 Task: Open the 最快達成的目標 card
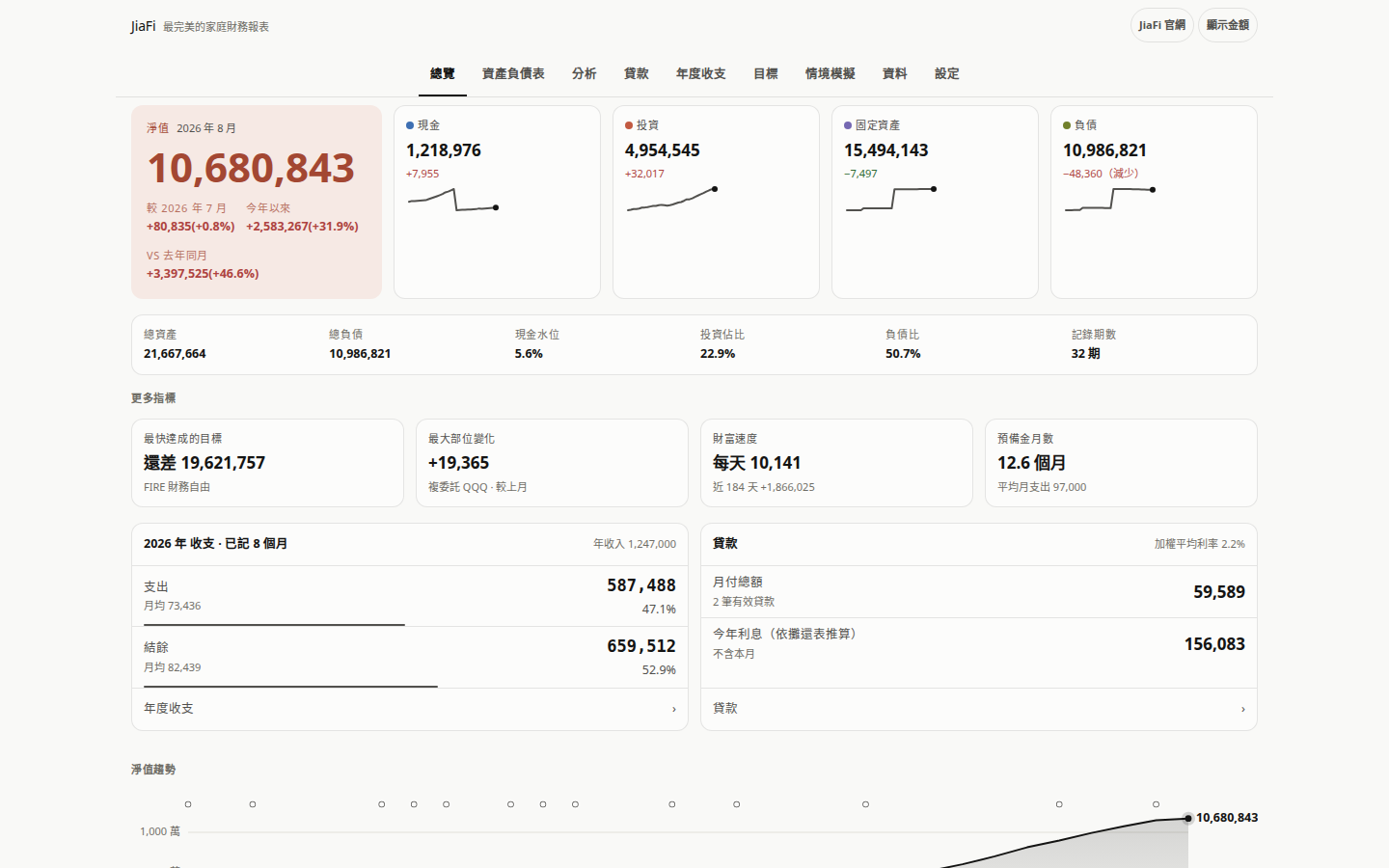tap(267, 463)
